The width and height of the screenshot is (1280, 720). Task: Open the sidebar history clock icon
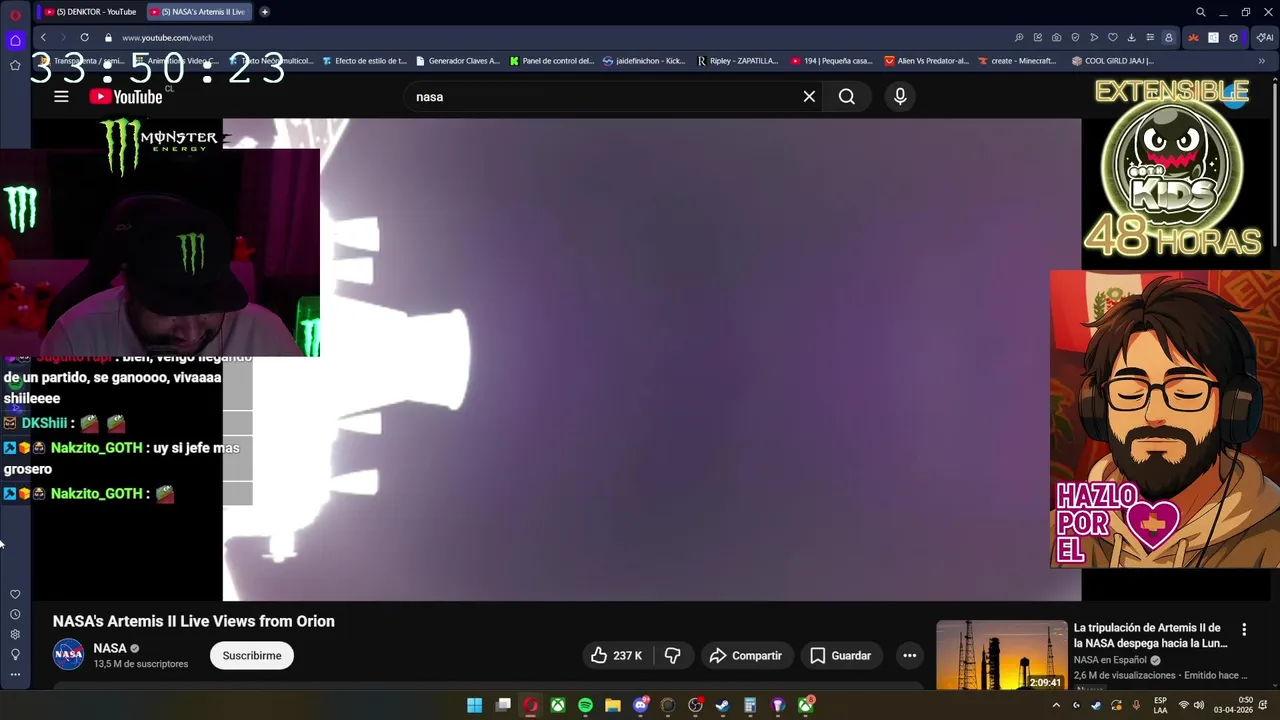point(15,614)
